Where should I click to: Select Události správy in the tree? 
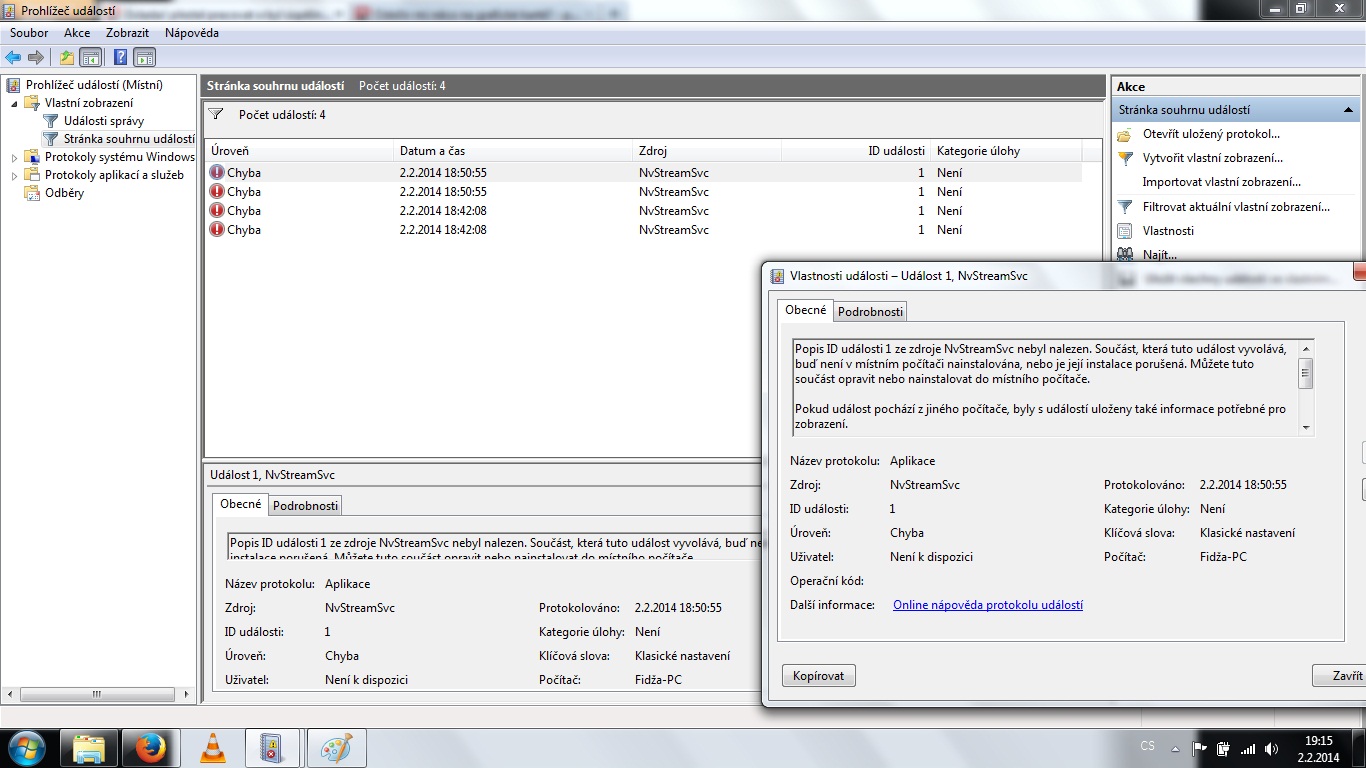104,121
